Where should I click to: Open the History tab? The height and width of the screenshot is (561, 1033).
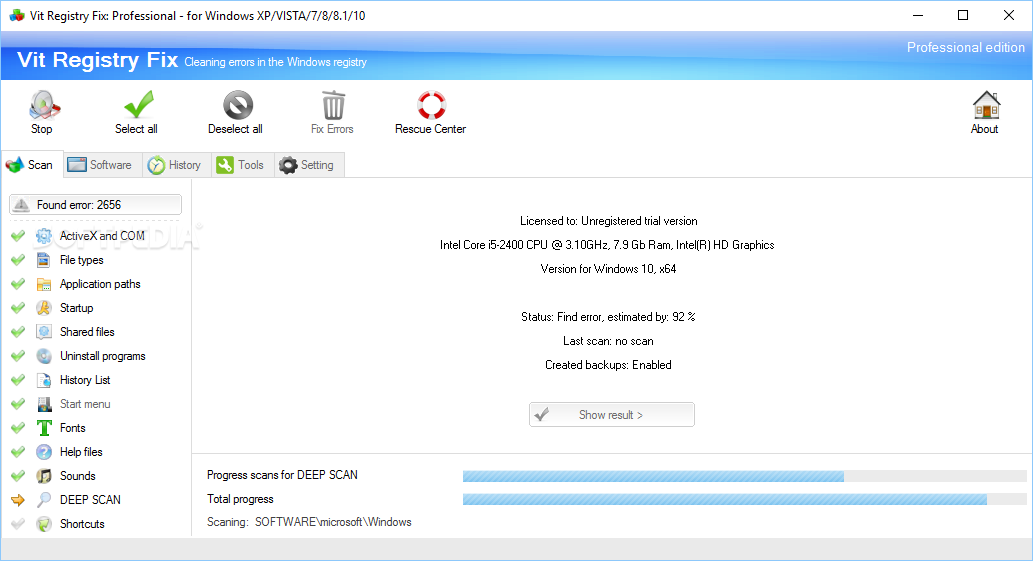tap(176, 165)
